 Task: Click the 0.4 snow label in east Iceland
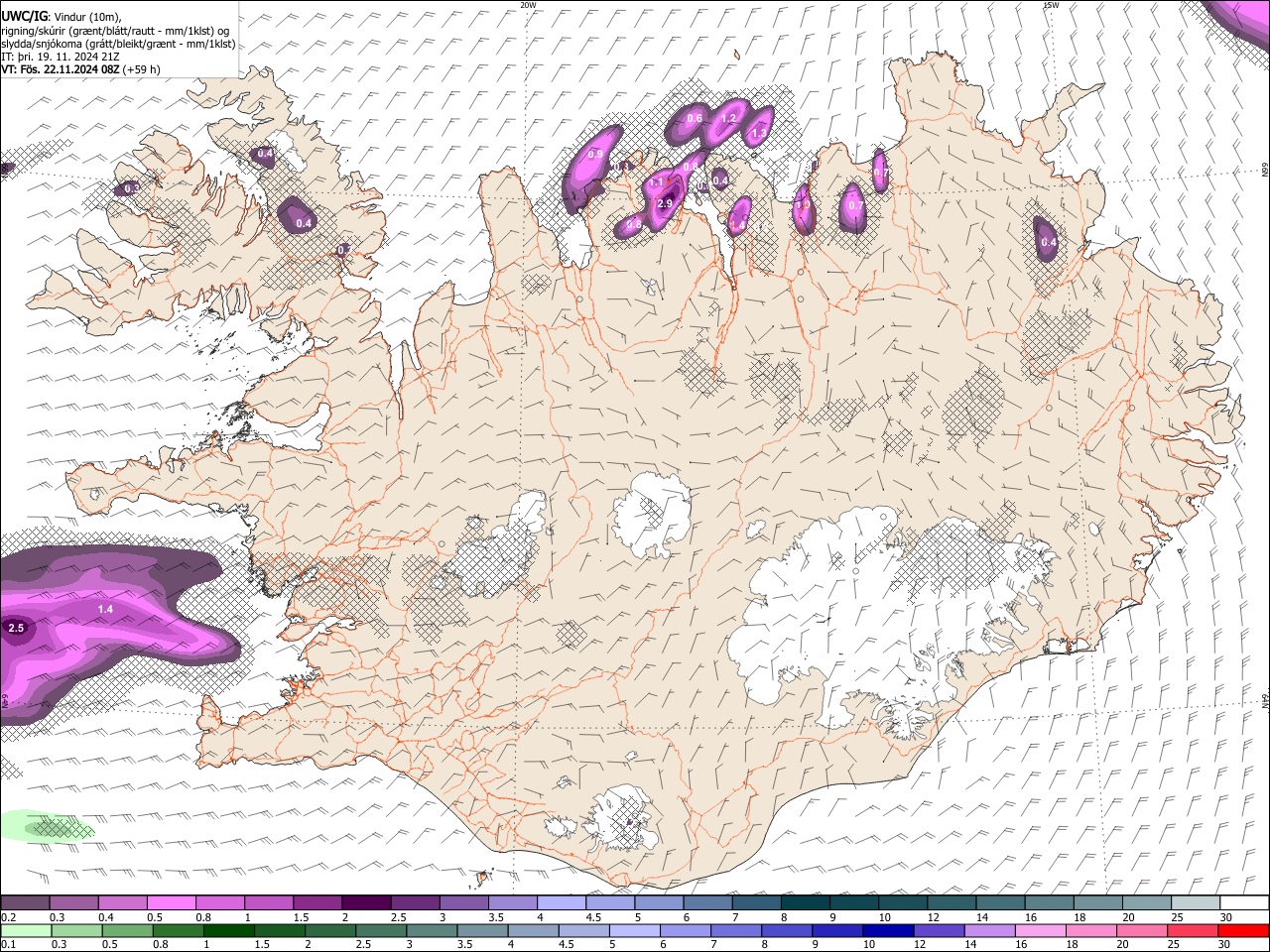tap(1049, 242)
